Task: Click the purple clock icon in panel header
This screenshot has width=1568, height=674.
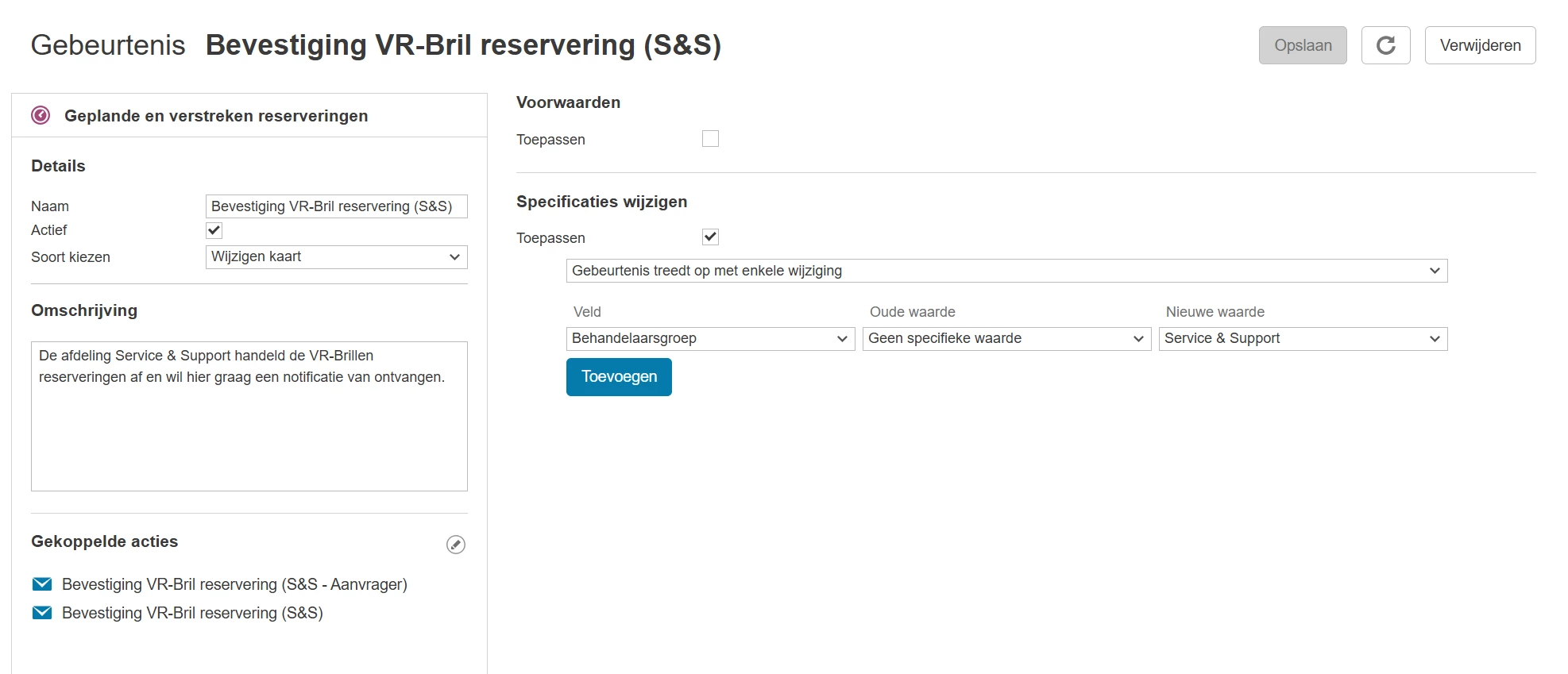Action: pos(41,116)
